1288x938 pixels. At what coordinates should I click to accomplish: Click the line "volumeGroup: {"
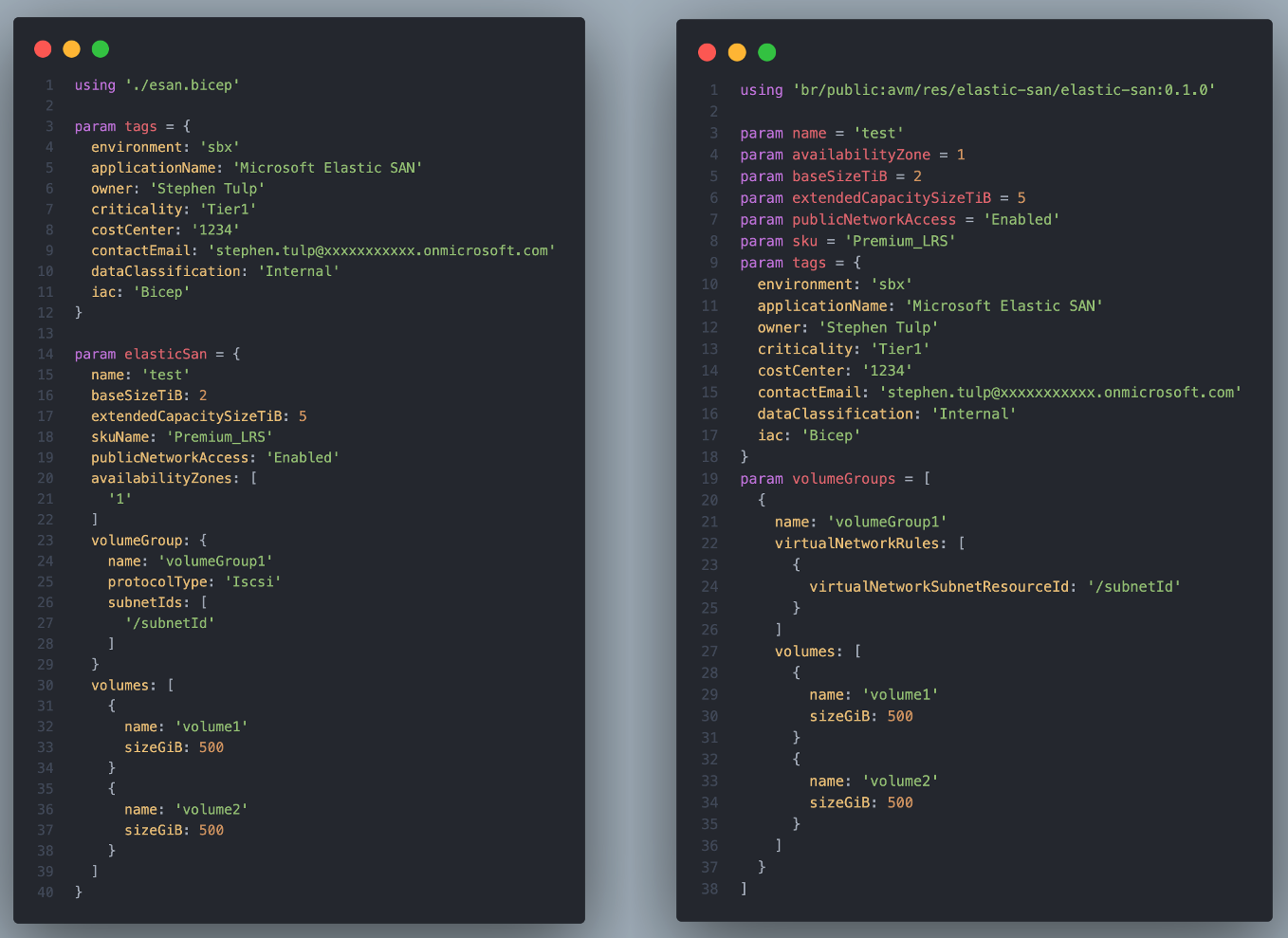(149, 541)
